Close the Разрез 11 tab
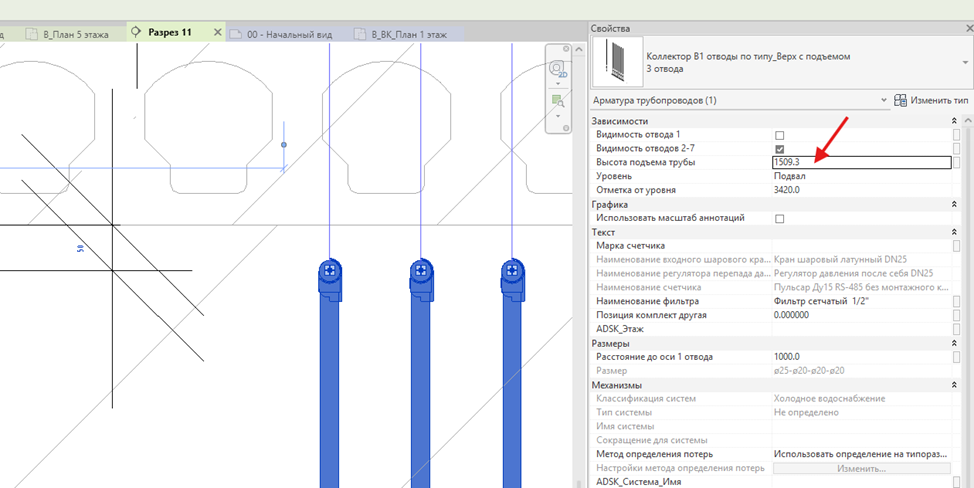This screenshot has width=974, height=488. (x=217, y=32)
